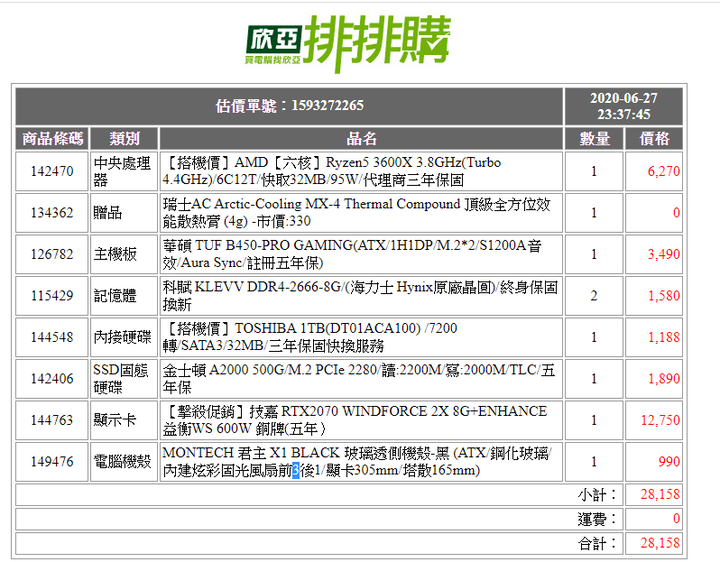The width and height of the screenshot is (720, 562).
Task: Click the 電腦機殼 category cell
Action: pos(124,461)
